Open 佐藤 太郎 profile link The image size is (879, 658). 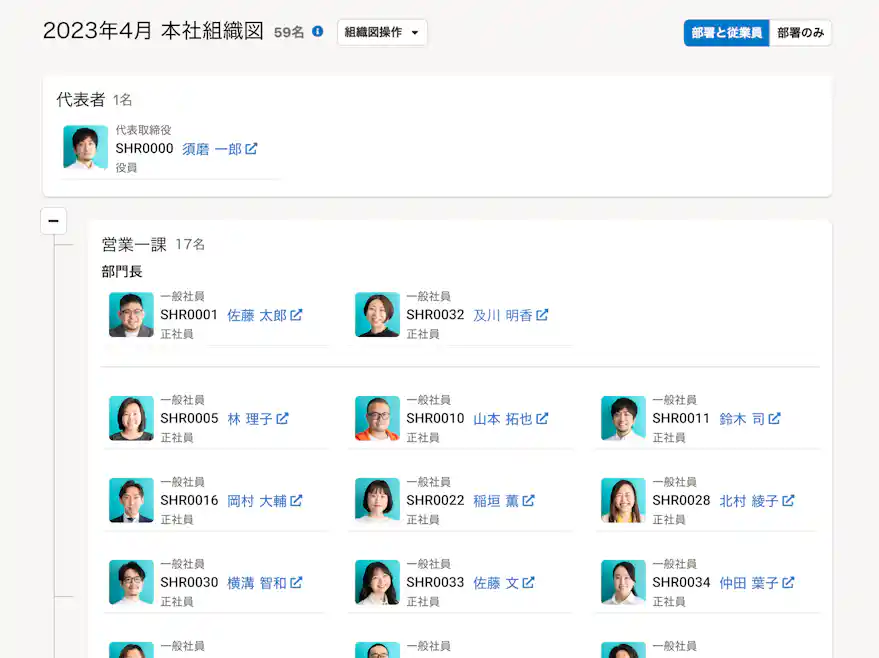click(257, 316)
